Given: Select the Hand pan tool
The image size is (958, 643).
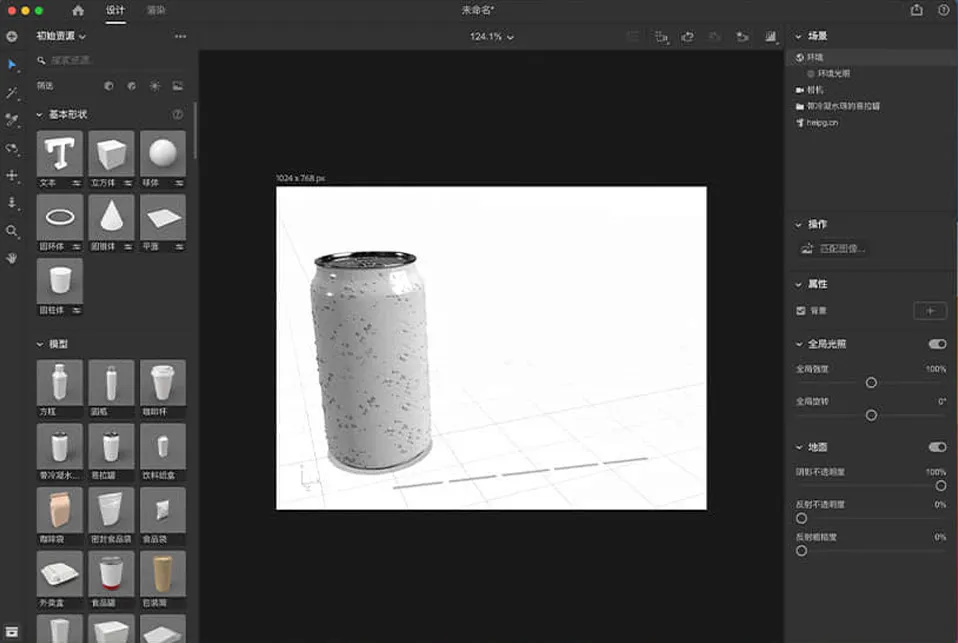Looking at the screenshot, I should (12, 258).
